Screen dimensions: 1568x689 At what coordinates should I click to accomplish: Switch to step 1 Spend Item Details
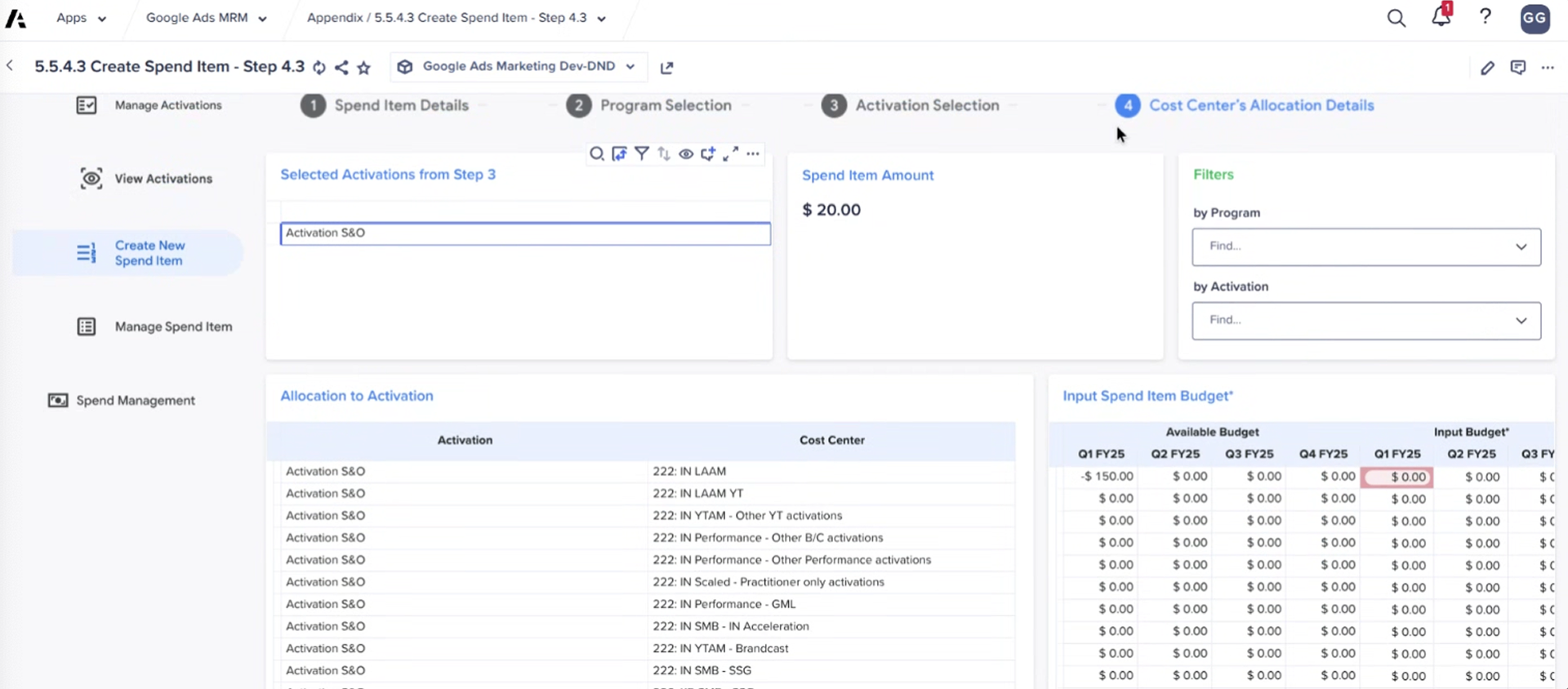[385, 105]
